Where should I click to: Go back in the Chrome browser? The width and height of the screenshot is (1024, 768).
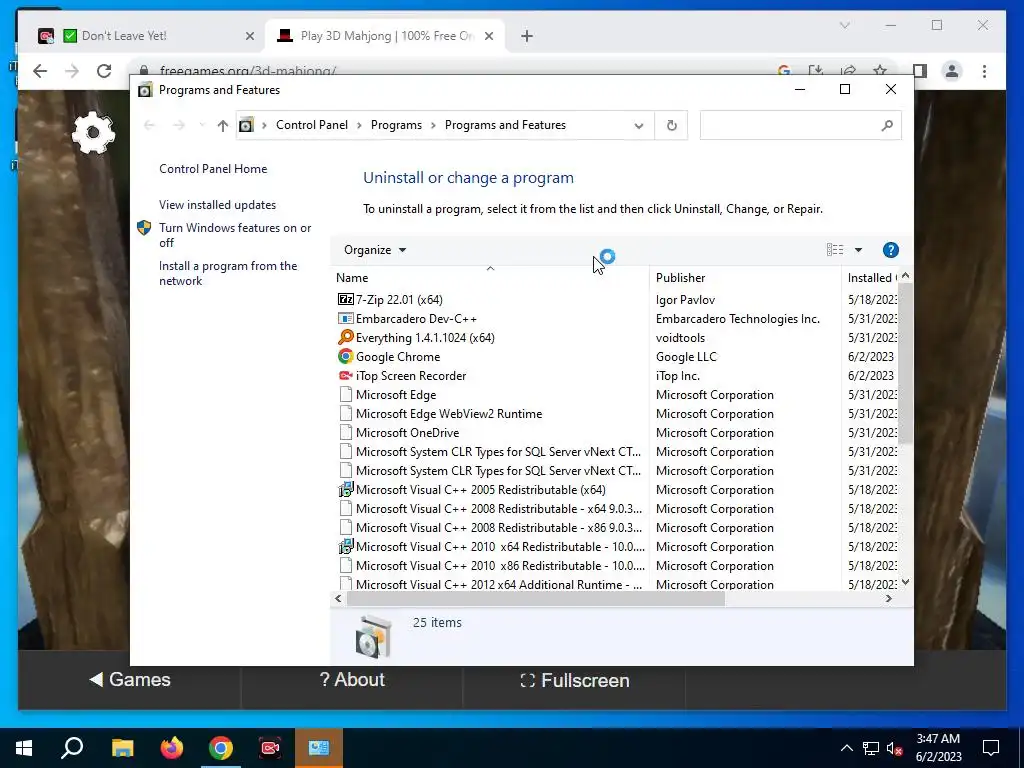coord(40,71)
